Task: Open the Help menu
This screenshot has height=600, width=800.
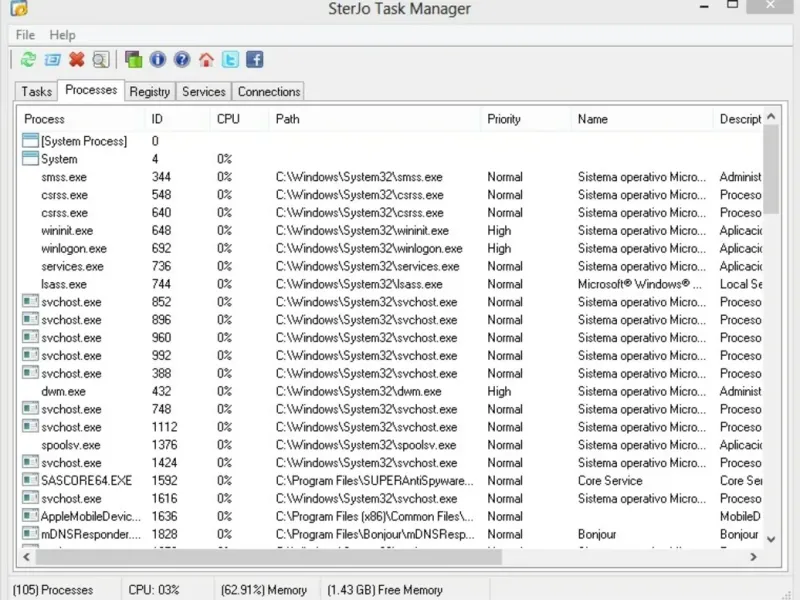Action: tap(62, 35)
